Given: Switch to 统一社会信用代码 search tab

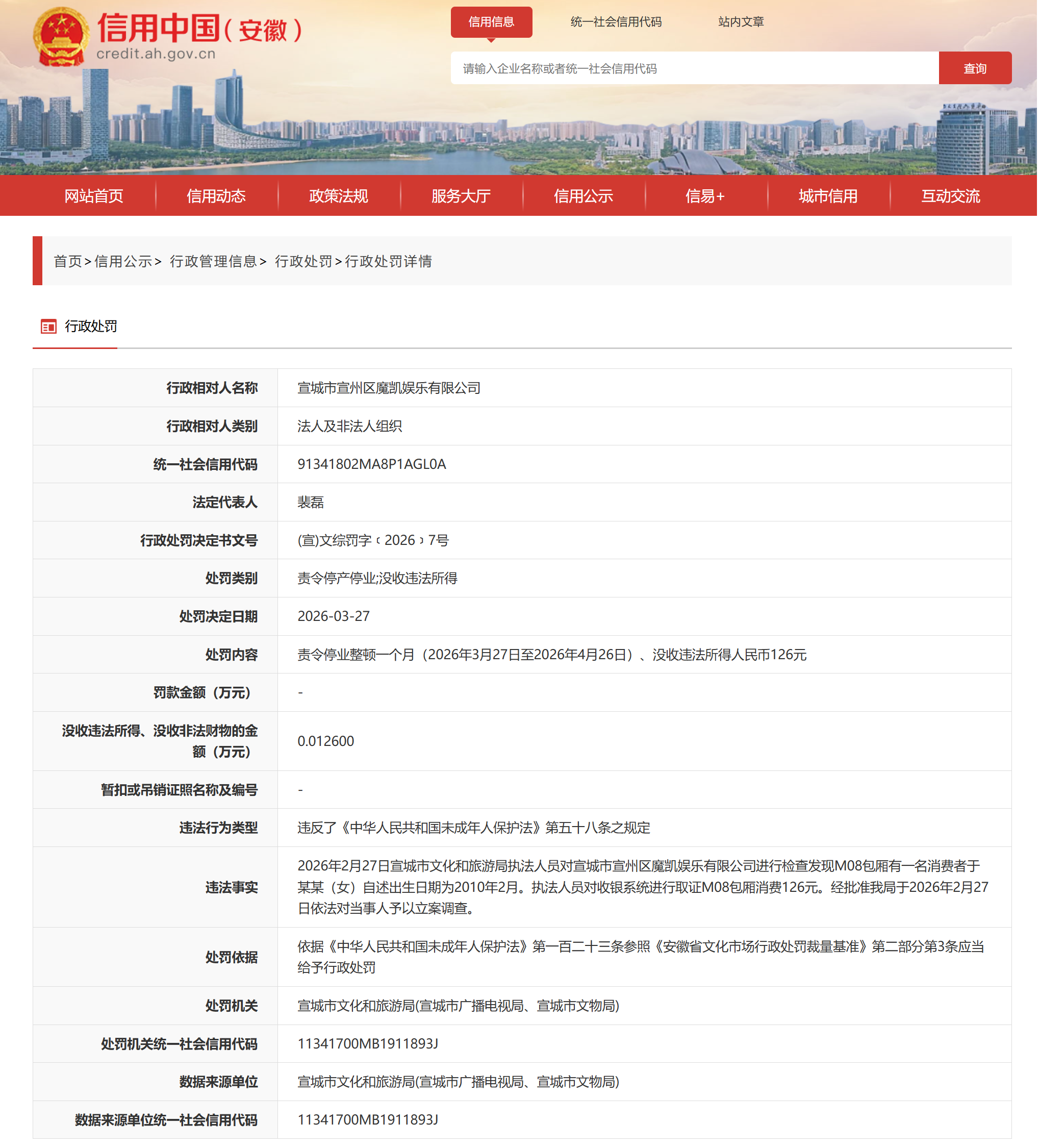Looking at the screenshot, I should [616, 21].
